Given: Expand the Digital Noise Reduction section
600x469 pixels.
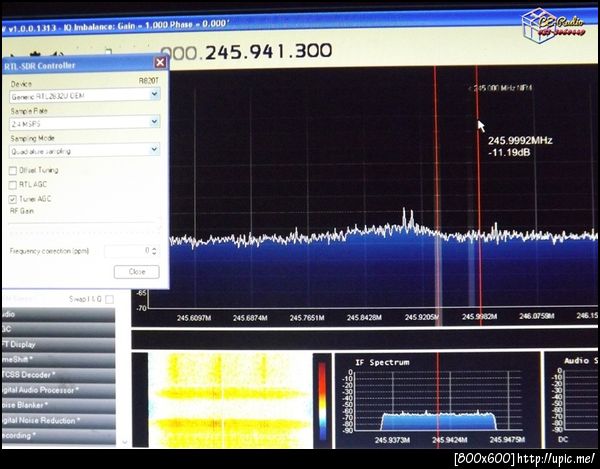Looking at the screenshot, I should 58,421.
